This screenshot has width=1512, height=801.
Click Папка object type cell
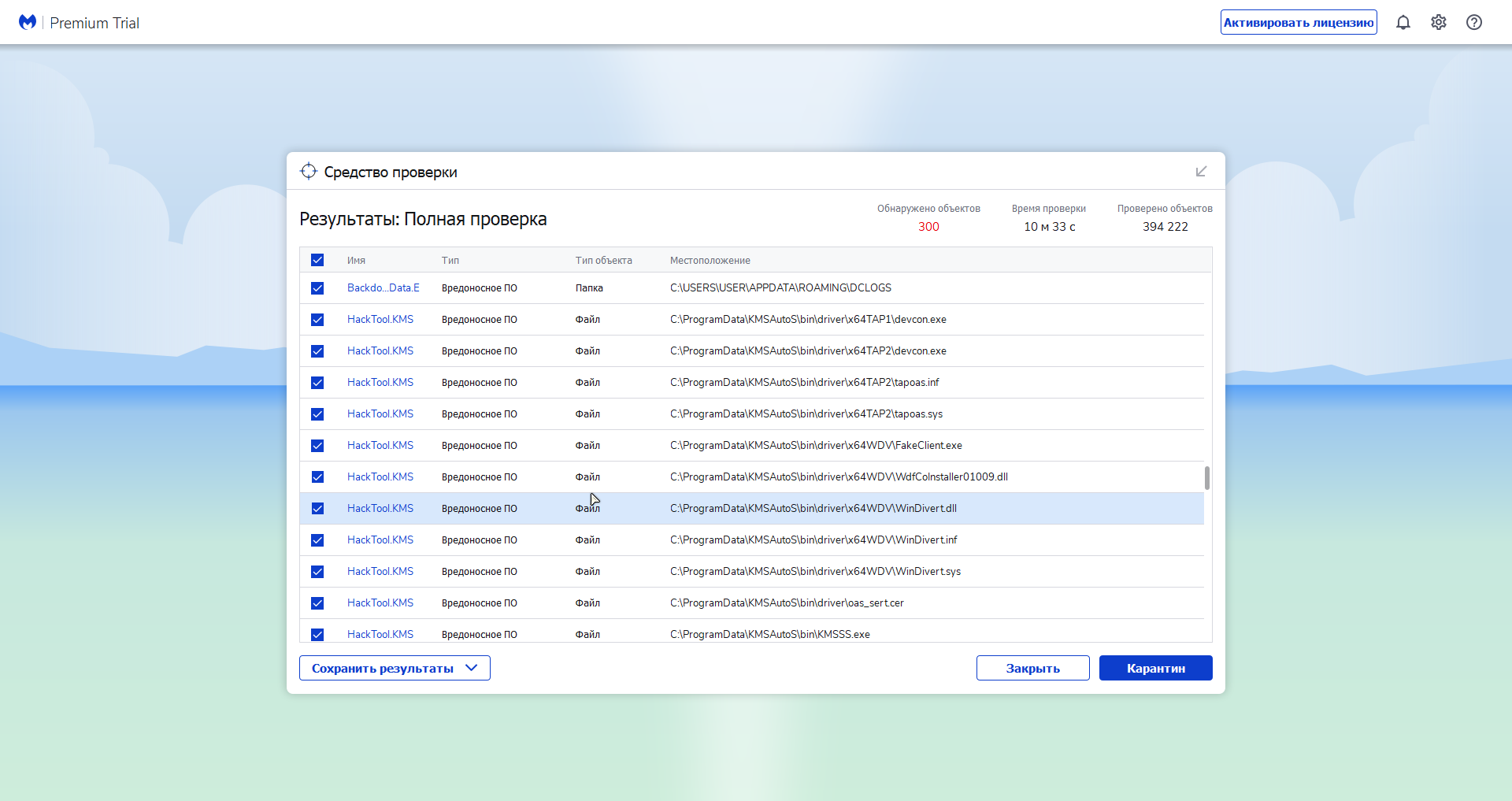click(589, 287)
